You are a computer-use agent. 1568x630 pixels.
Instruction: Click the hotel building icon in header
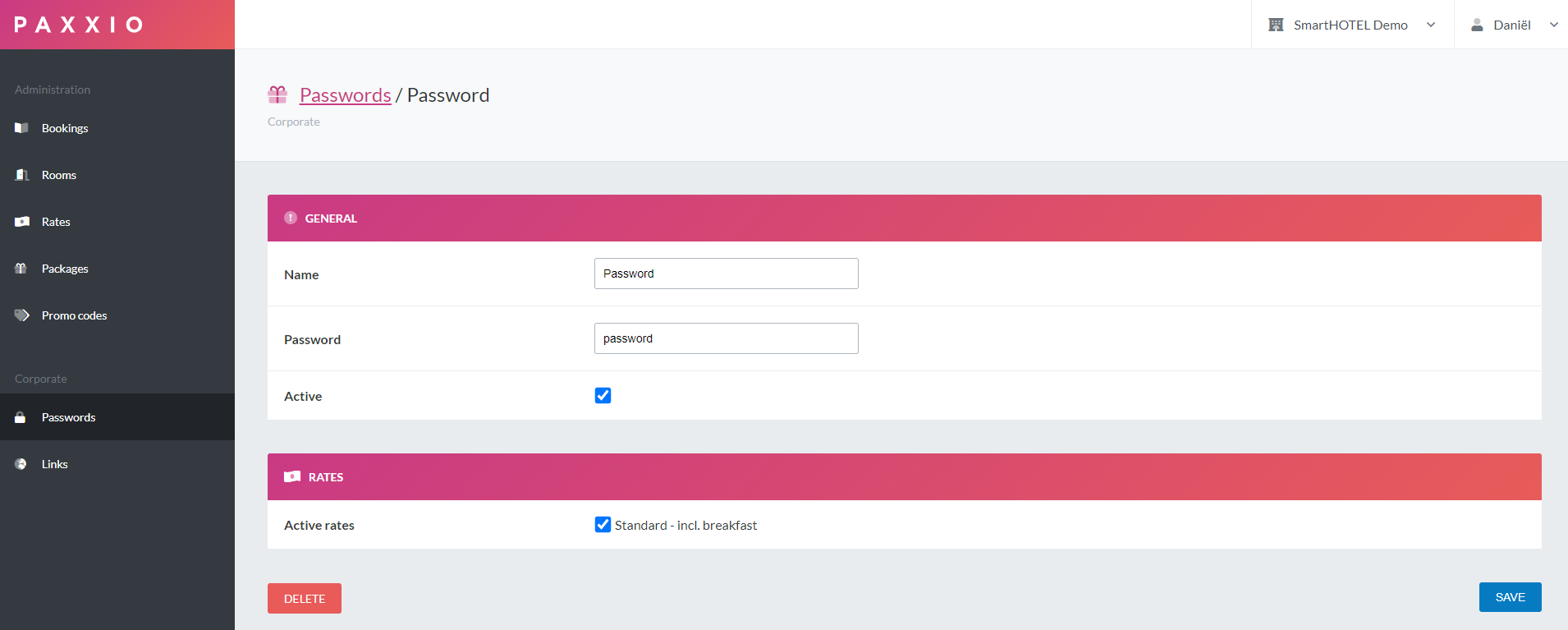click(x=1276, y=25)
